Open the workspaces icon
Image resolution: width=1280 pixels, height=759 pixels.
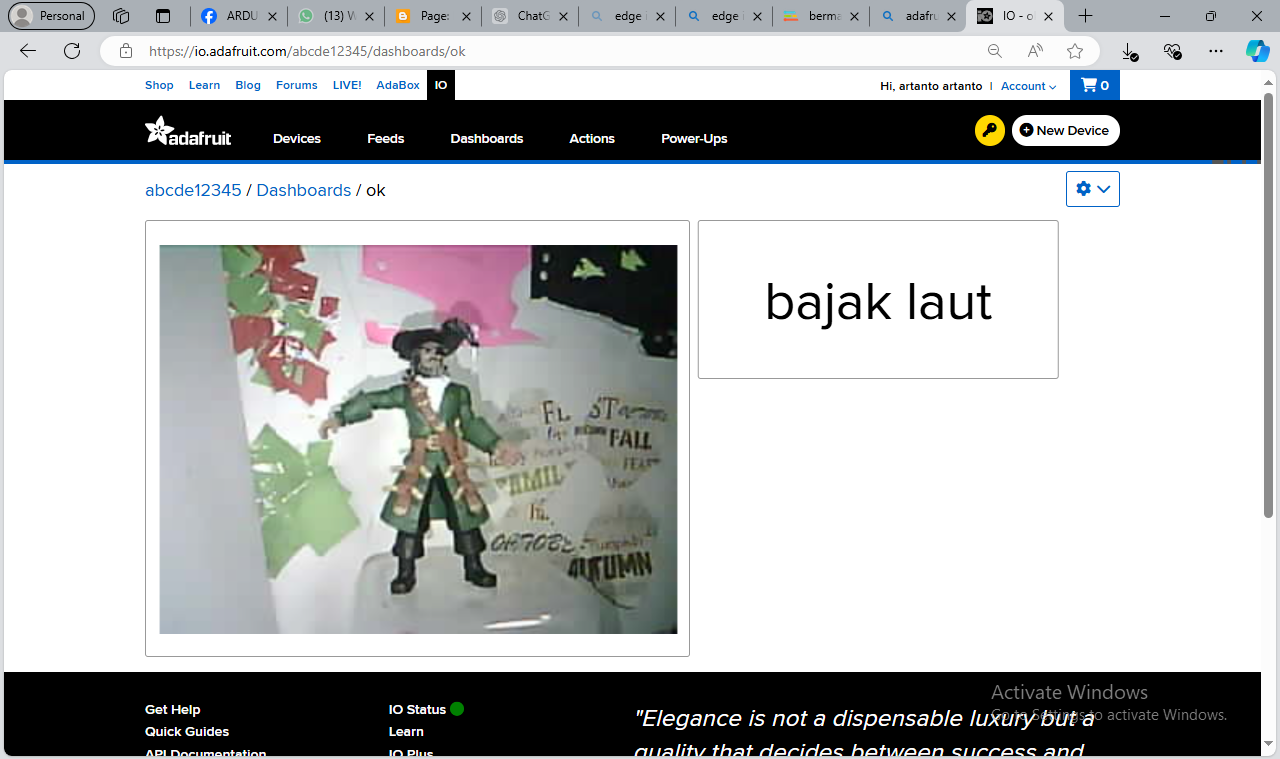(x=121, y=16)
